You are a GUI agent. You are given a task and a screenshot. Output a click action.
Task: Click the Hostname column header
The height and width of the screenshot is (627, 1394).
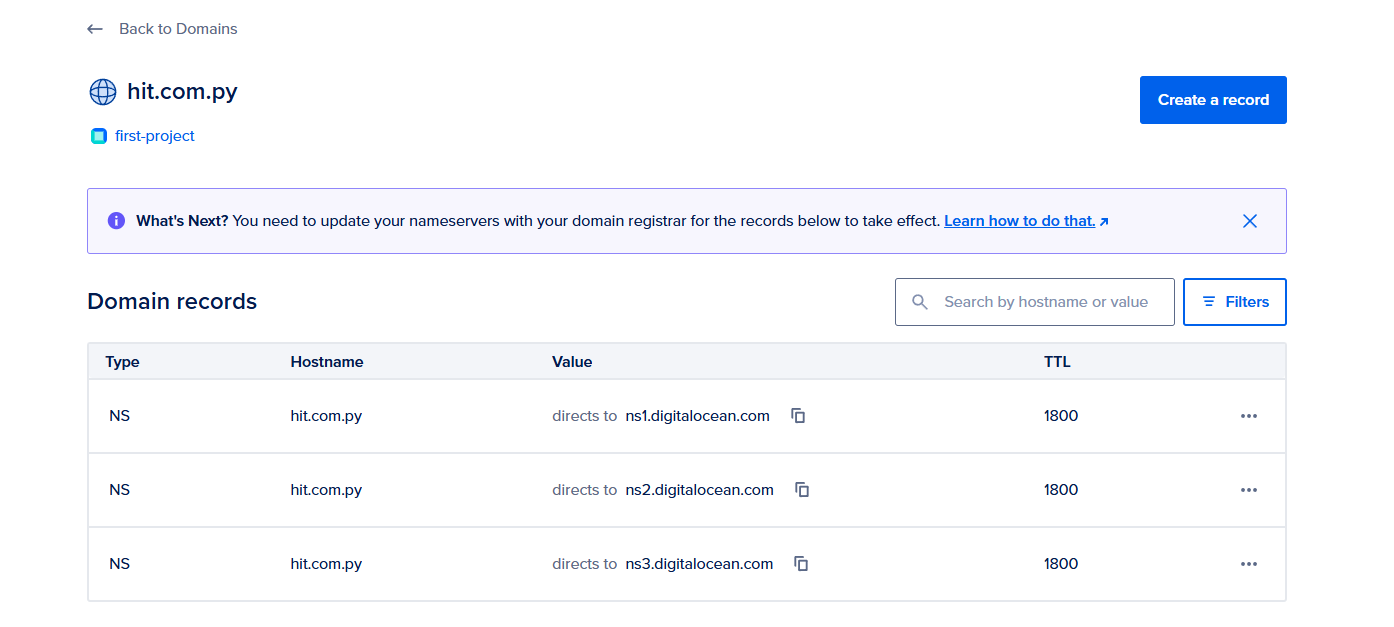coord(327,362)
